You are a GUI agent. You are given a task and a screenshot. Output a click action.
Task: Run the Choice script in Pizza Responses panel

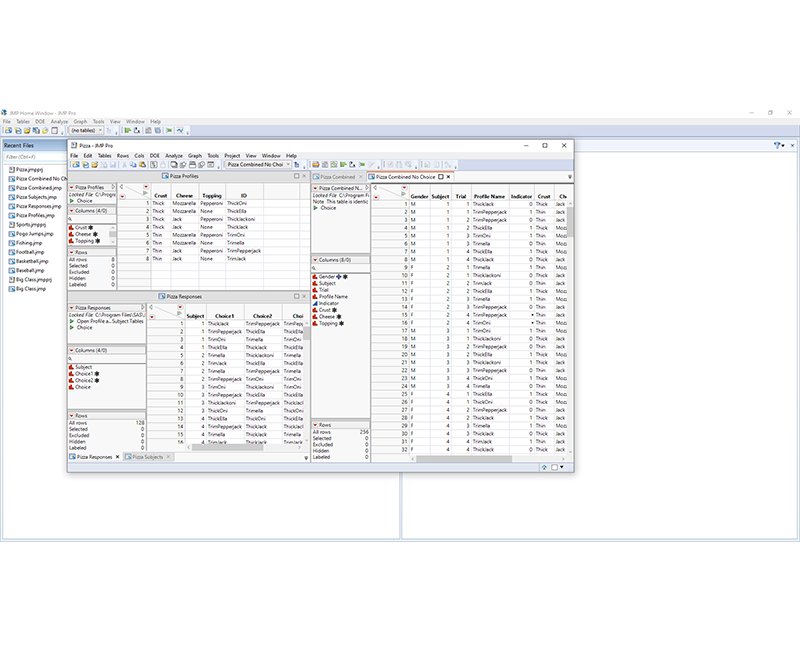[x=85, y=328]
